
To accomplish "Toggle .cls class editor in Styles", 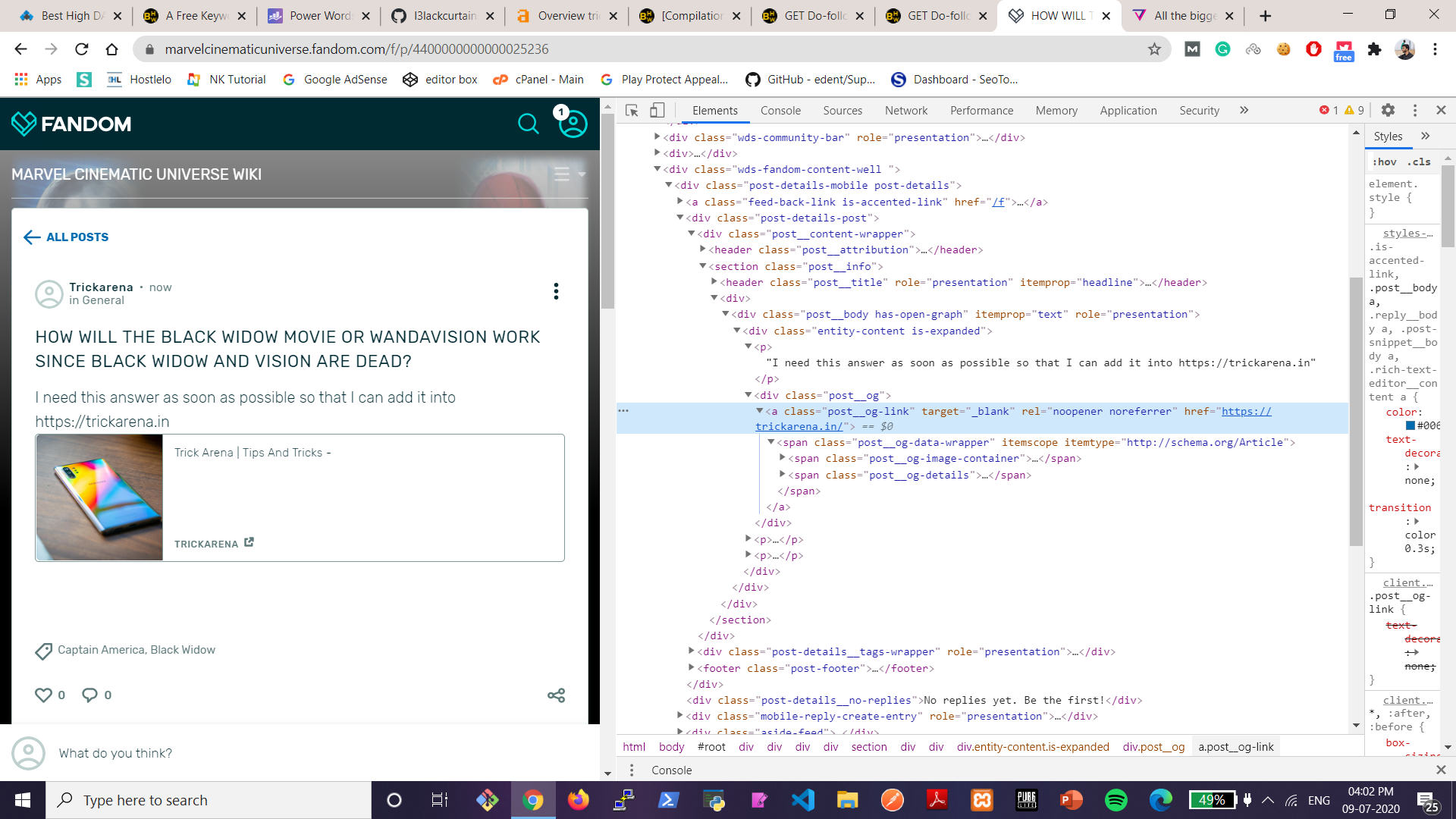I will pos(1419,162).
